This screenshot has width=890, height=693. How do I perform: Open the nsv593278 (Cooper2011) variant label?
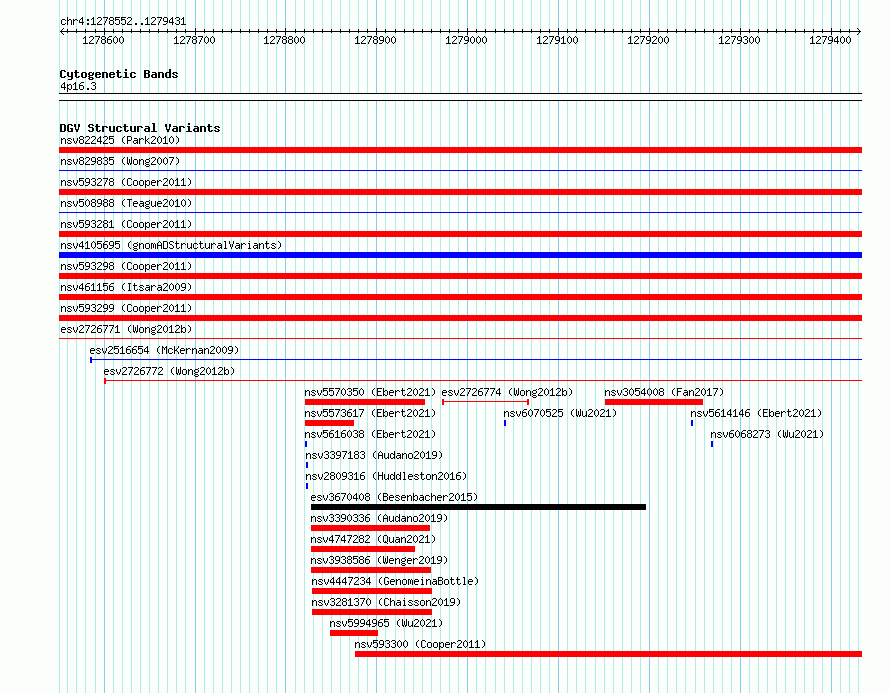pyautogui.click(x=126, y=182)
